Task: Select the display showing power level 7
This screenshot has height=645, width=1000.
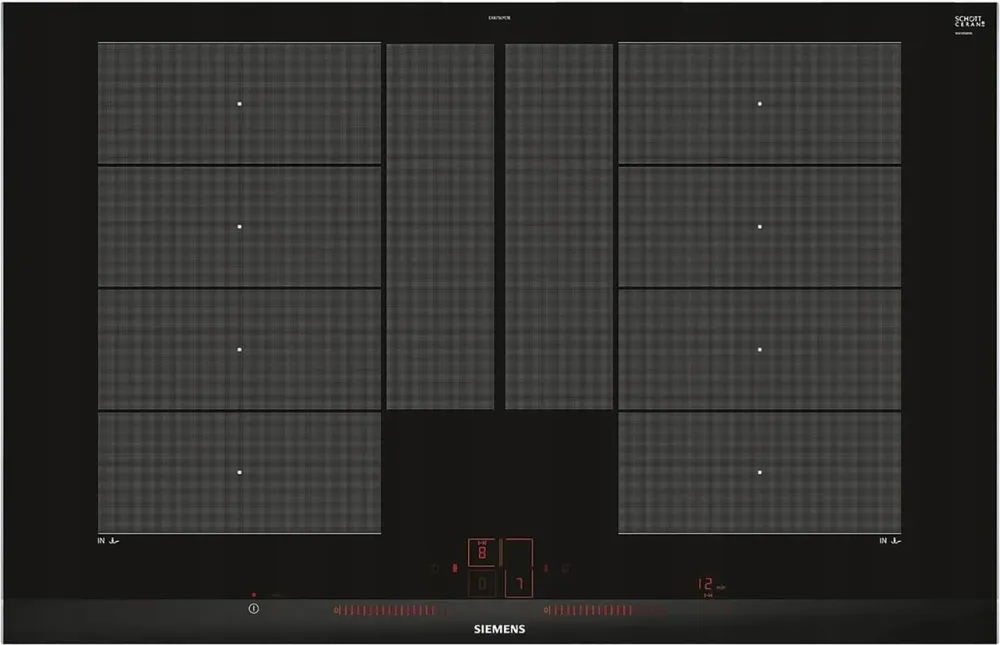Action: pyautogui.click(x=518, y=583)
